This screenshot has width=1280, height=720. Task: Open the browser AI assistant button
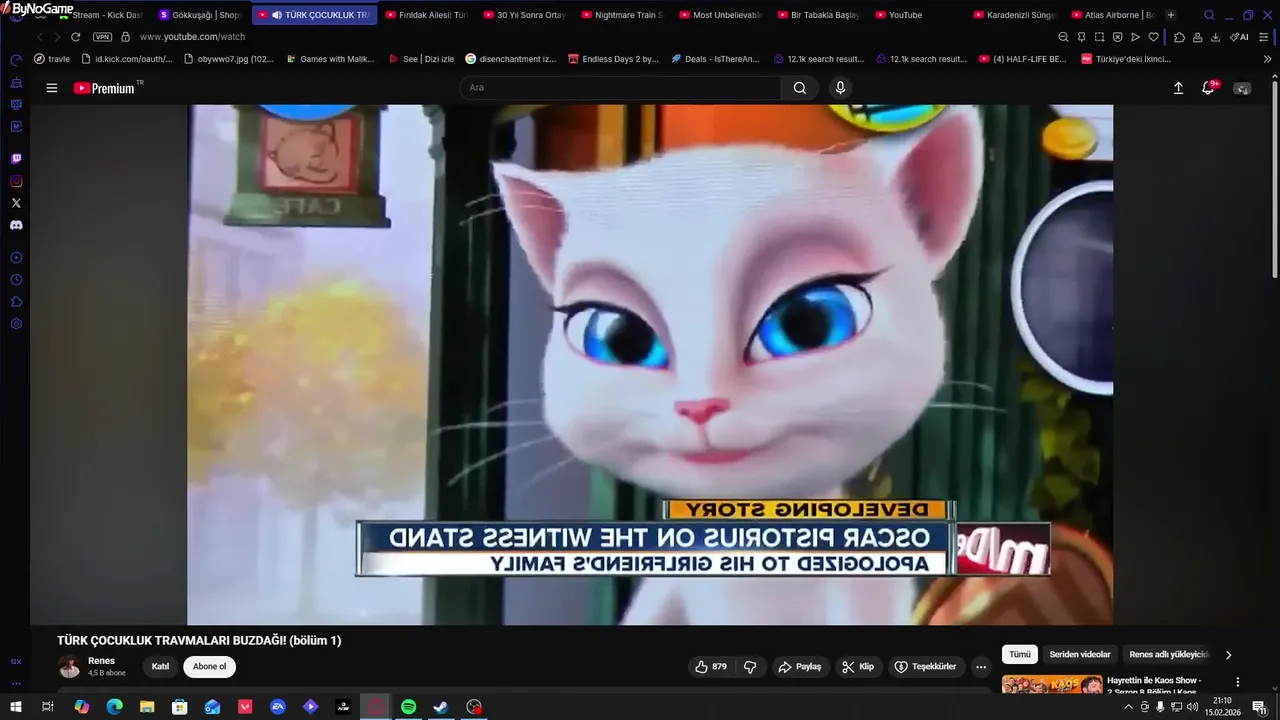point(1239,37)
